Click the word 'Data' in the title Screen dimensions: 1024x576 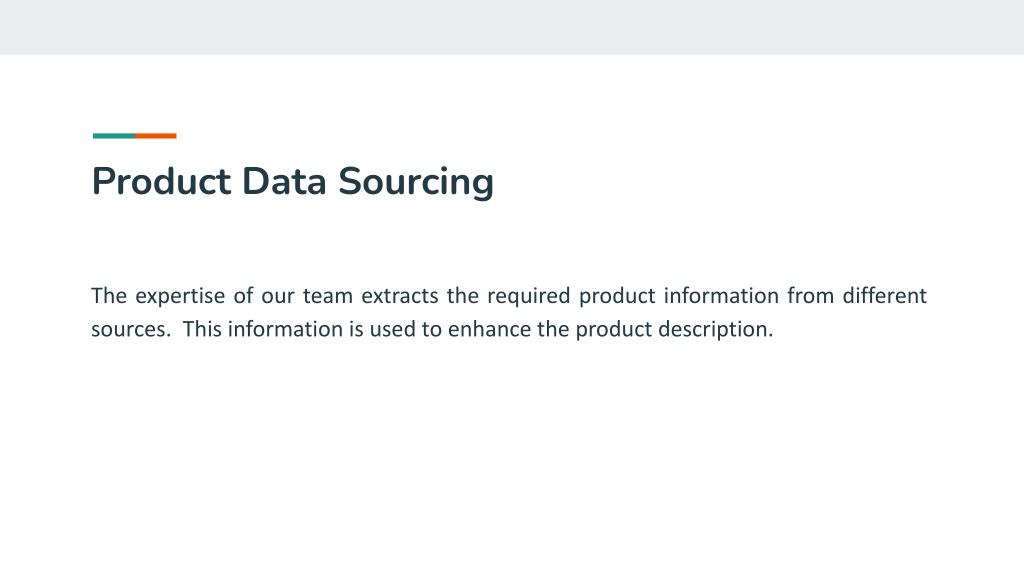pos(284,181)
